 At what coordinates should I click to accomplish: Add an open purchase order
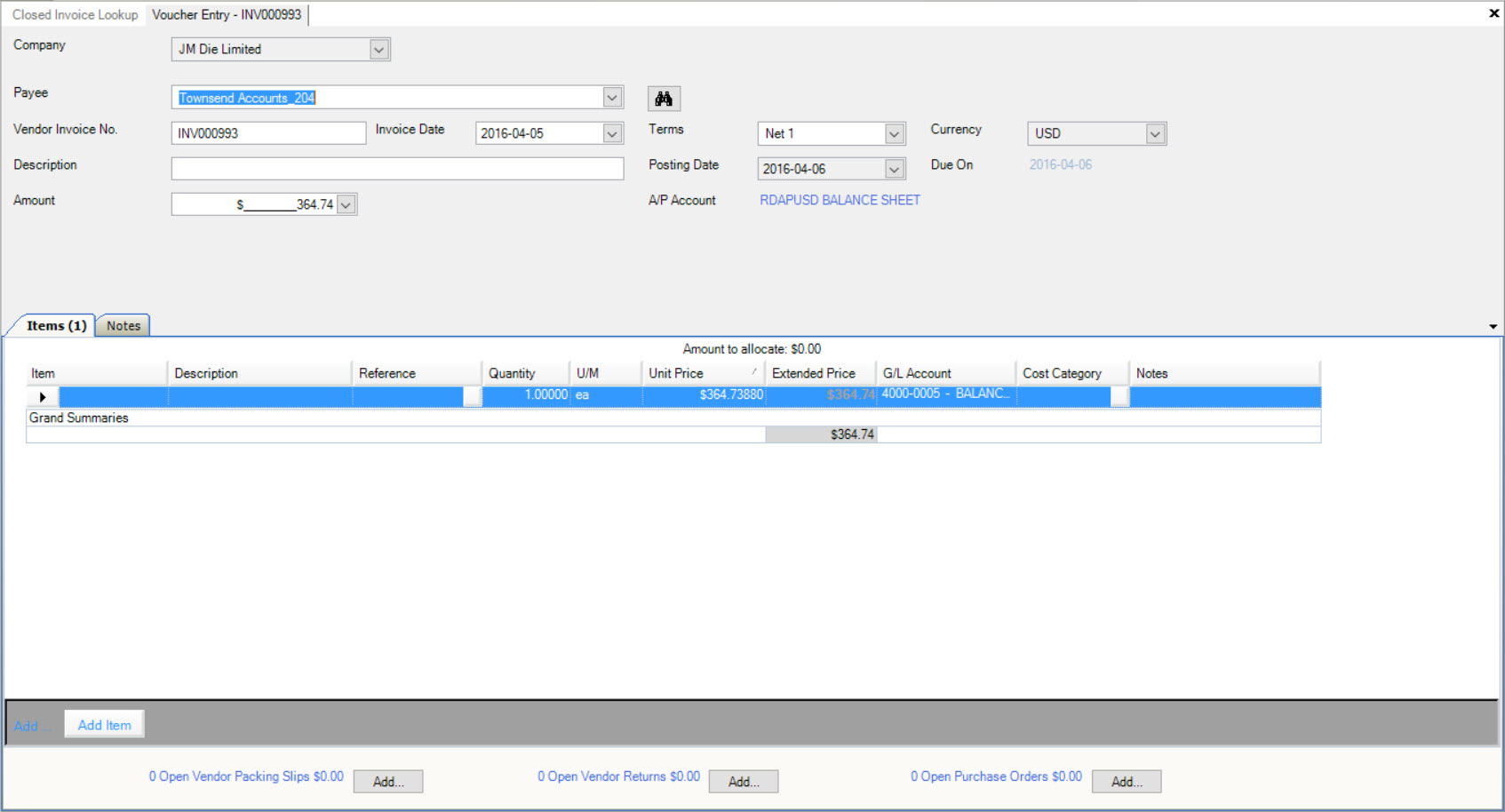coord(1127,782)
